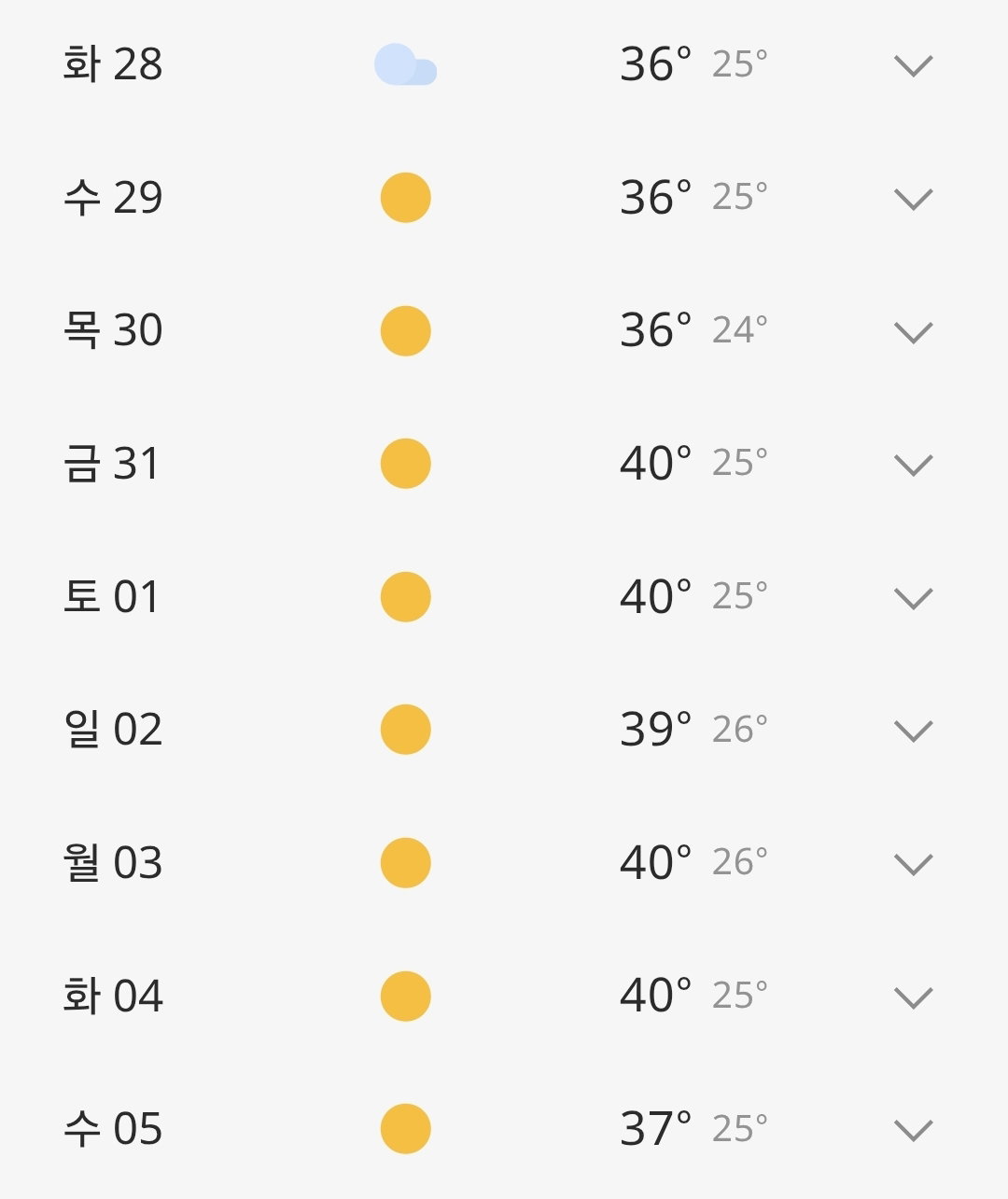This screenshot has width=1008, height=1199.
Task: Select the 월 03 date label
Action: pyautogui.click(x=113, y=862)
